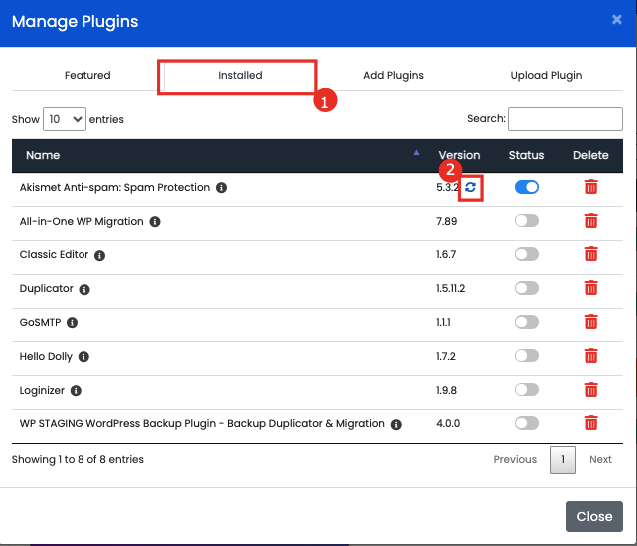Open info icon for Akismet Anti-spam
This screenshot has width=637, height=546.
click(x=221, y=188)
